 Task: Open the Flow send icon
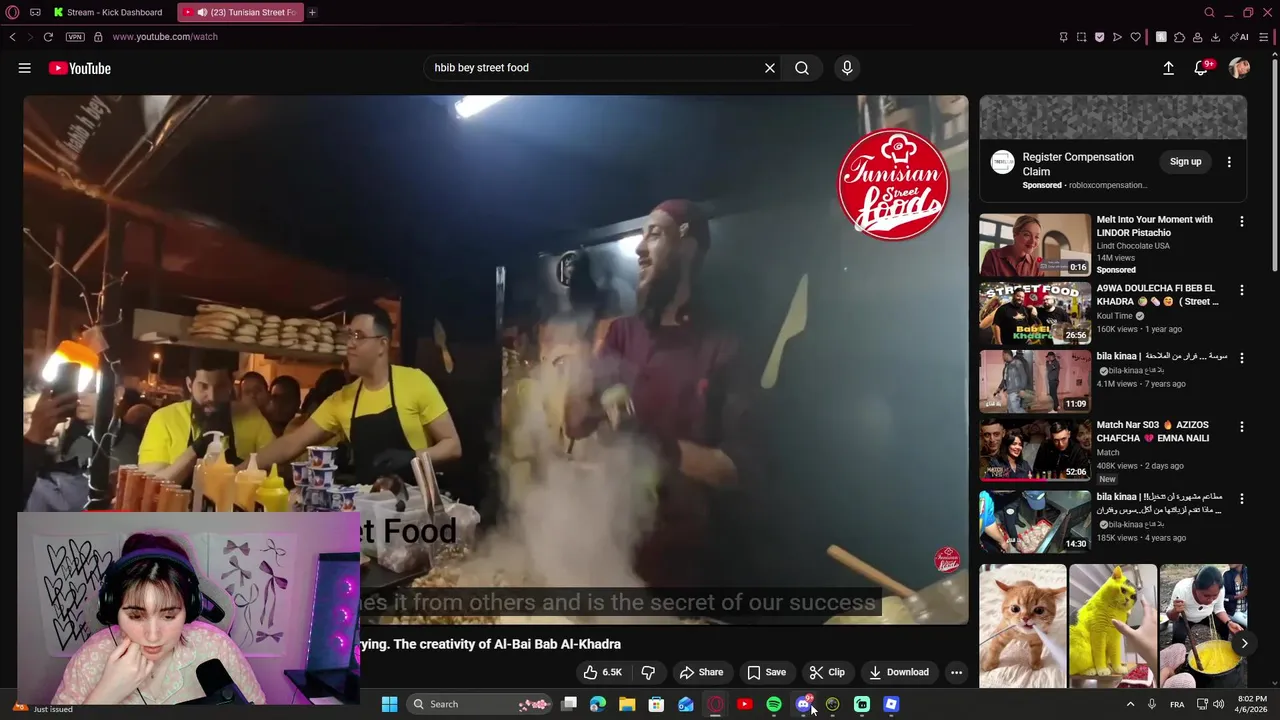click(1117, 37)
